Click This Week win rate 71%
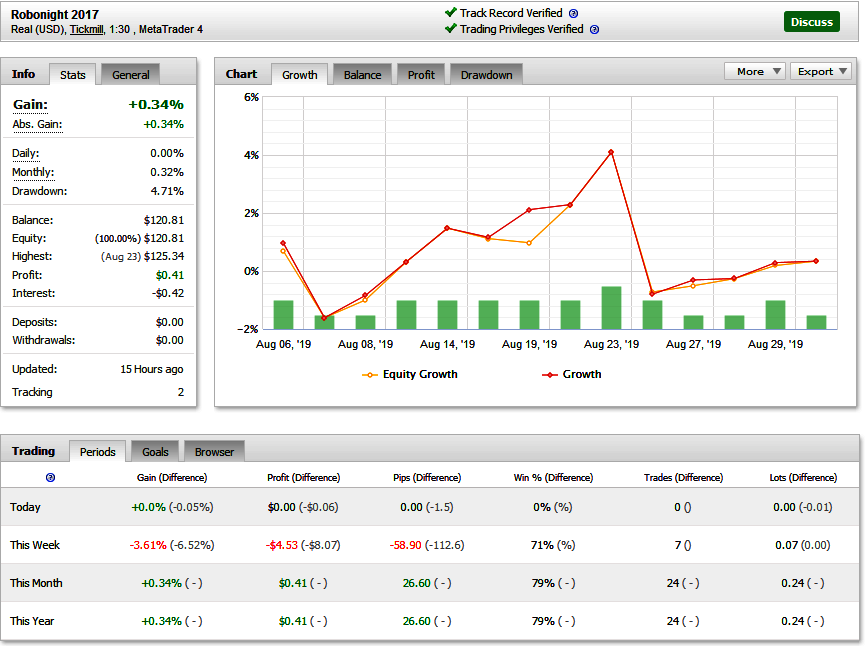The image size is (865, 646). 542,546
